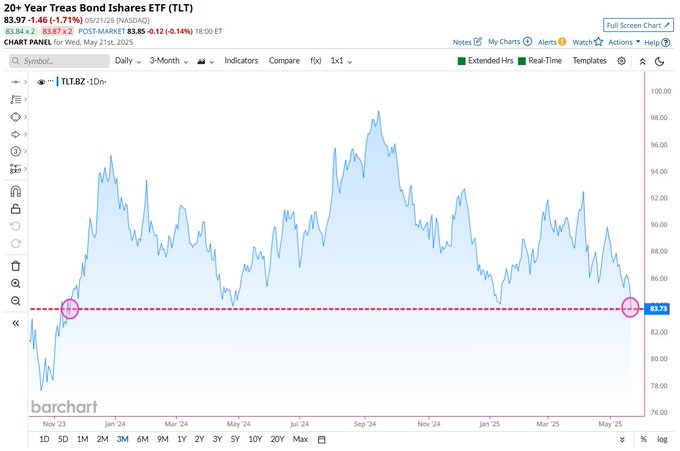Zoom out with the magnifier minus icon
The height and width of the screenshot is (451, 680).
(16, 301)
